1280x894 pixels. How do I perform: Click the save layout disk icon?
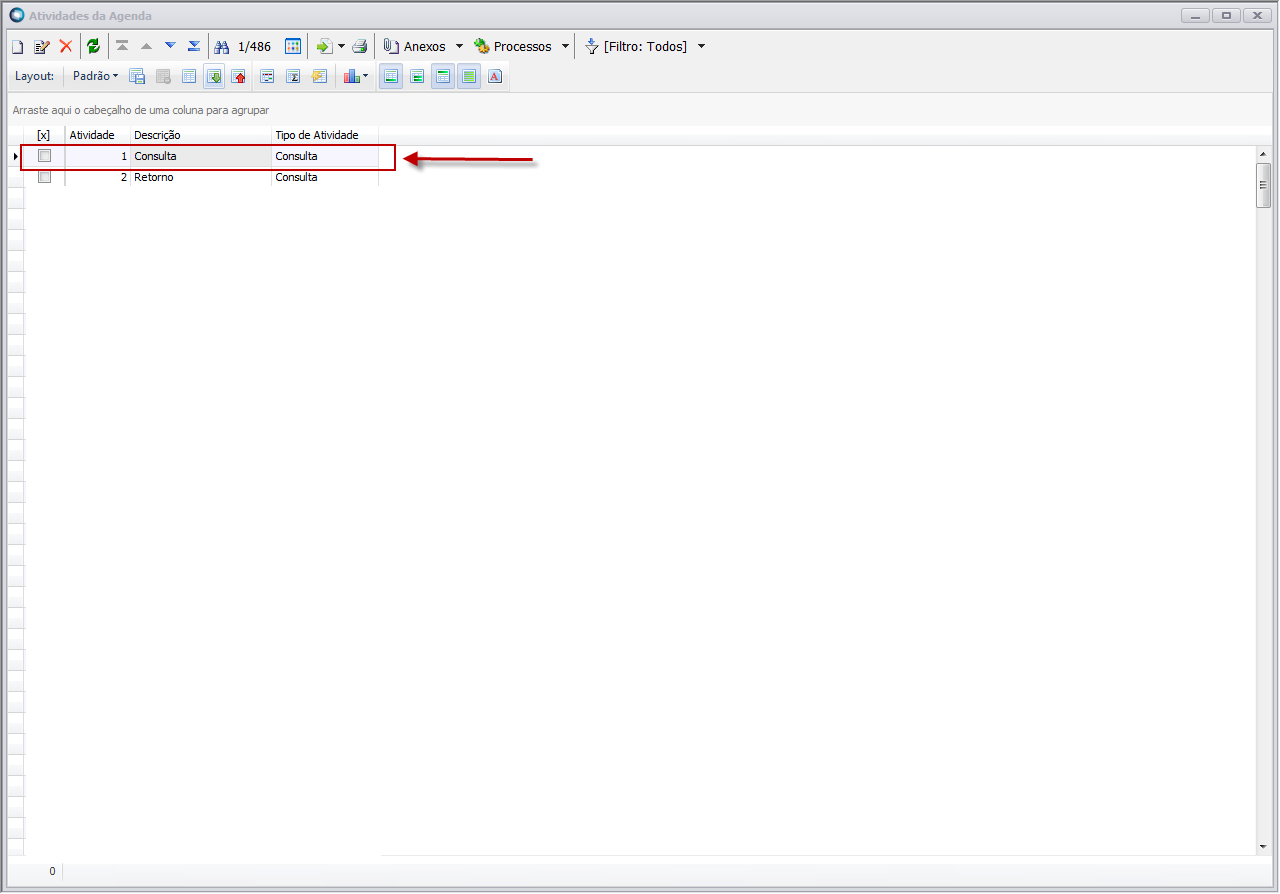point(137,76)
